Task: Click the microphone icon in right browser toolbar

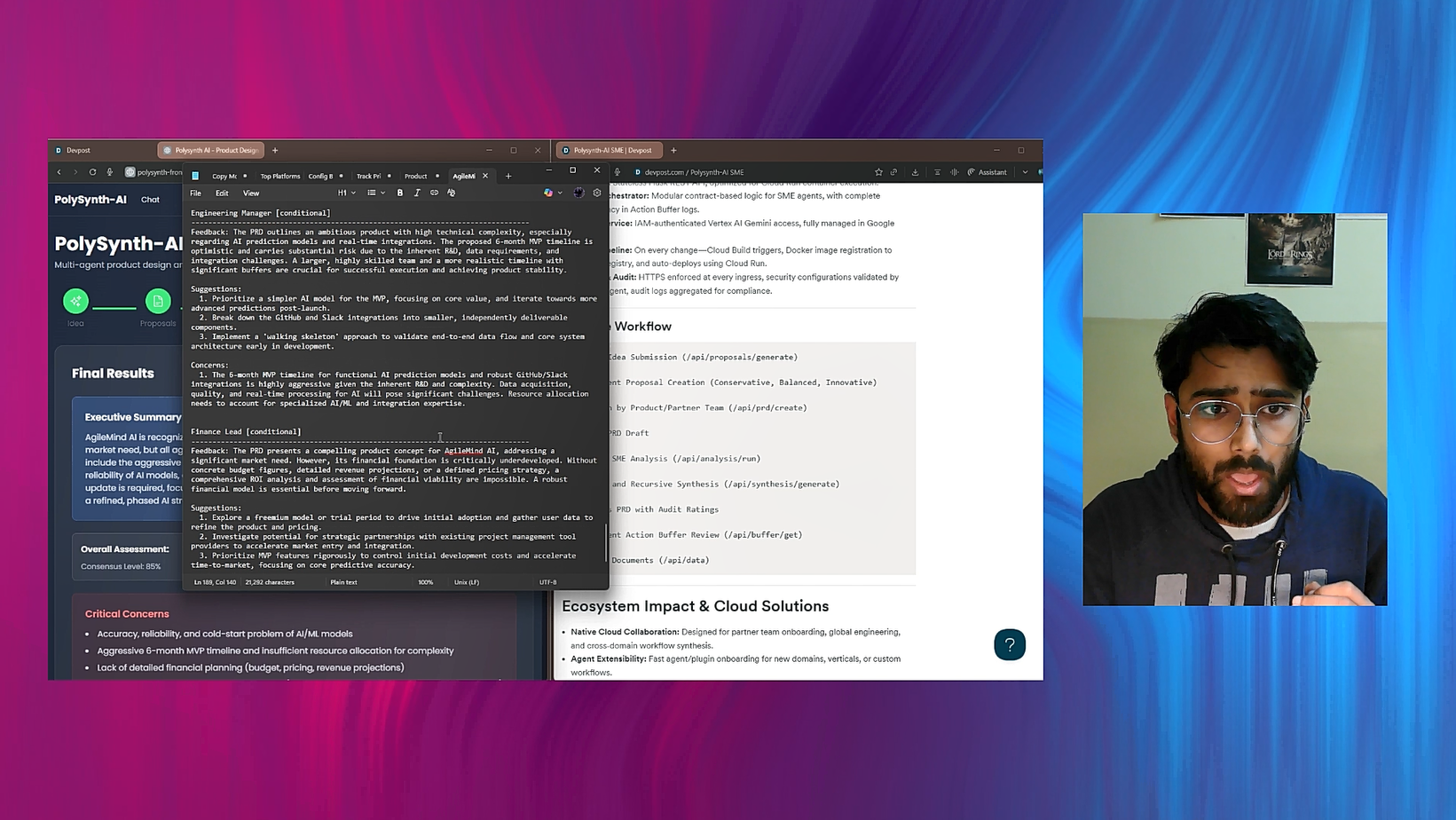Action: click(x=618, y=172)
